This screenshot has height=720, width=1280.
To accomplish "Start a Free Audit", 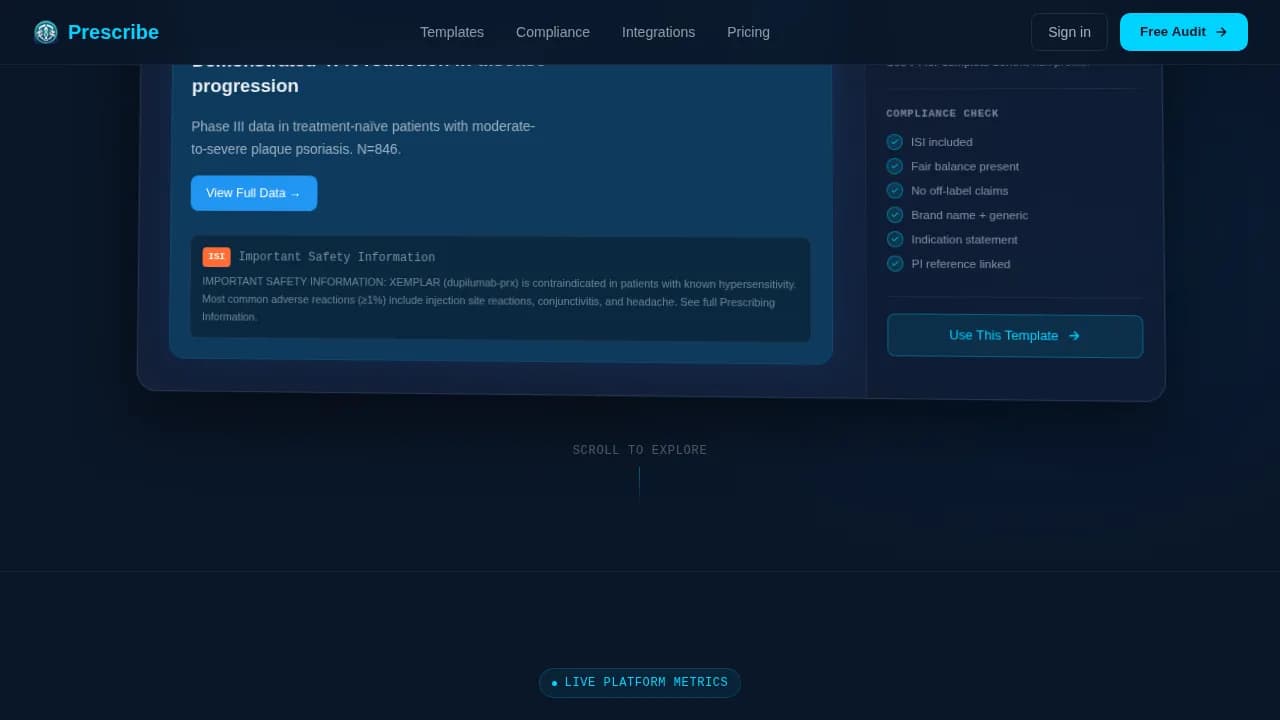I will click(x=1183, y=32).
